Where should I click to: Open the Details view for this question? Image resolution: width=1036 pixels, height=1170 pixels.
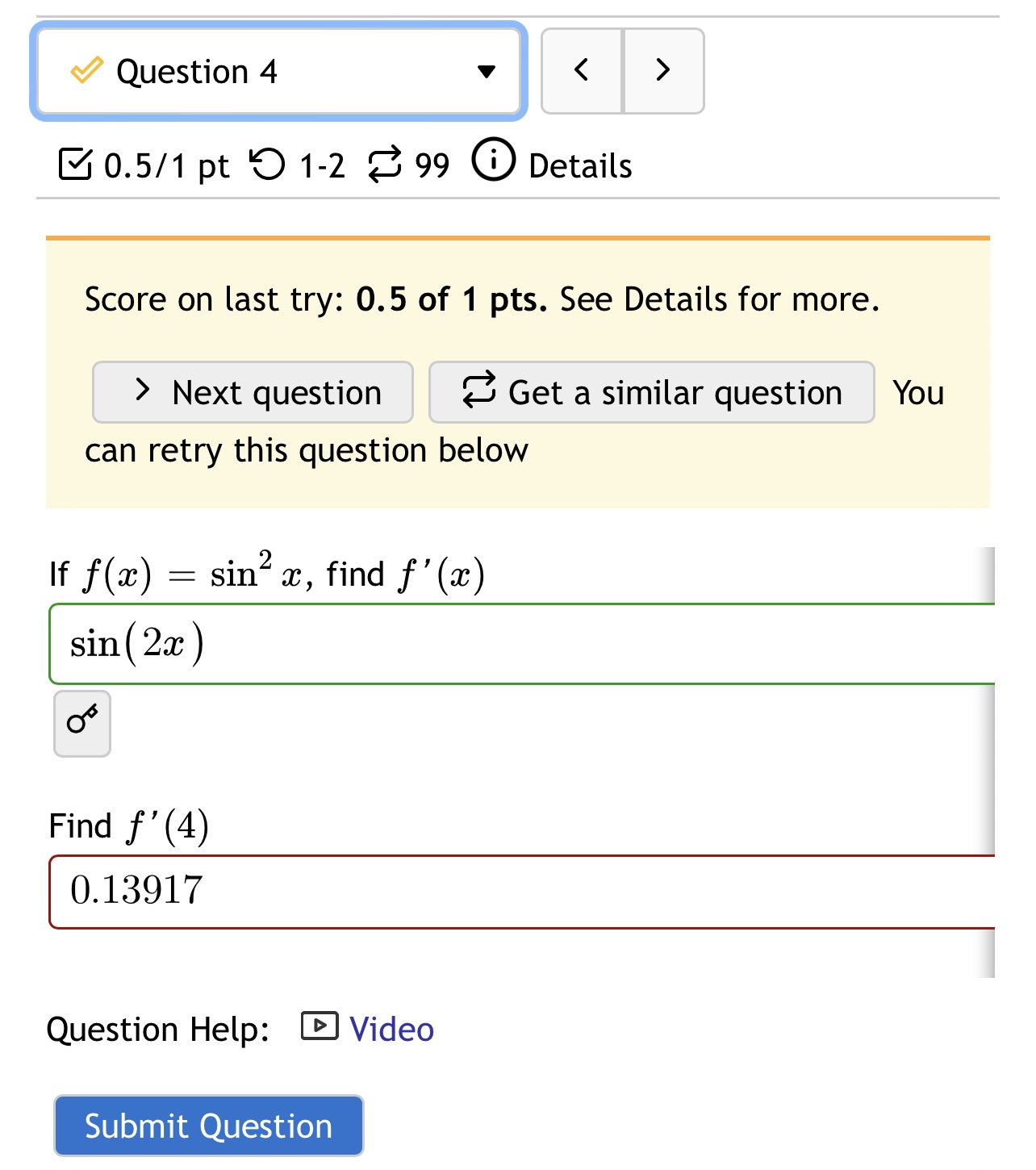pos(578,165)
